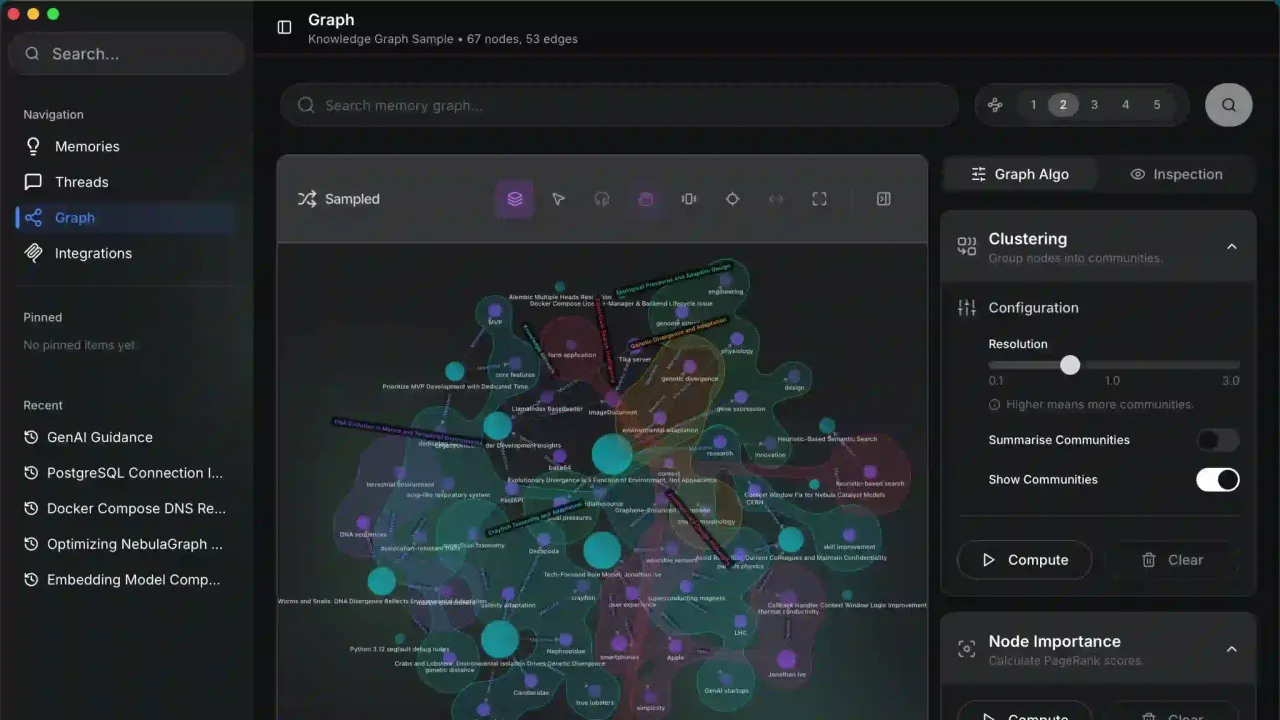
Task: Switch to the Graph Algo tab
Action: pyautogui.click(x=1020, y=174)
